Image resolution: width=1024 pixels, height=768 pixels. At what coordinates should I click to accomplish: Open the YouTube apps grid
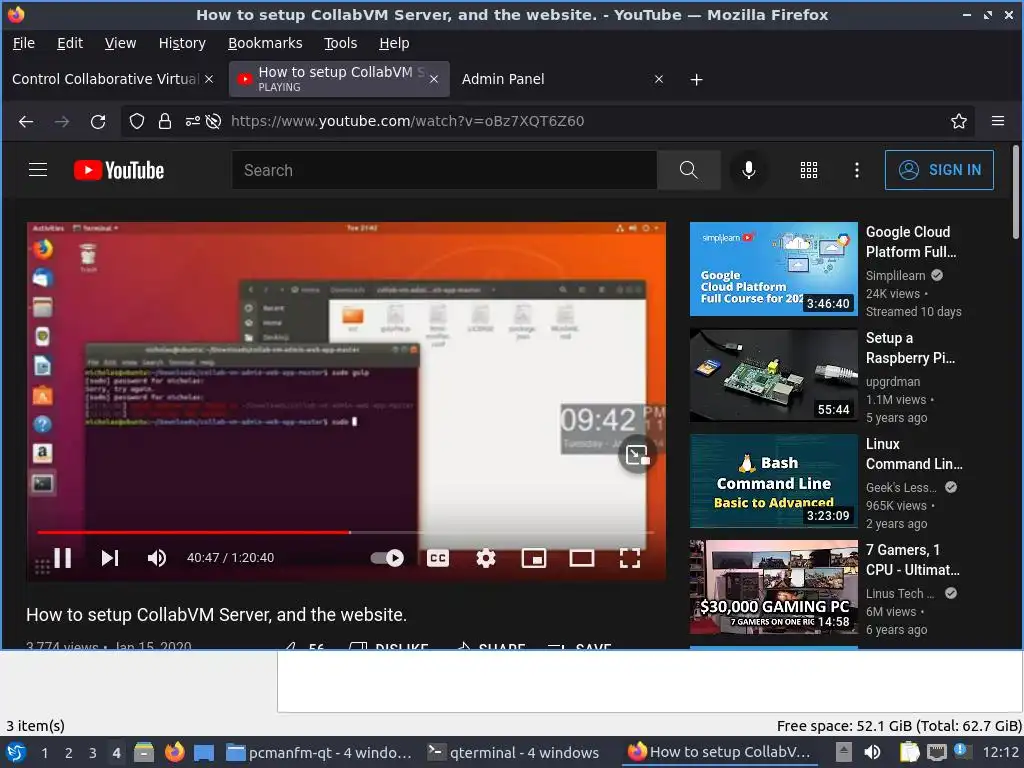[808, 170]
